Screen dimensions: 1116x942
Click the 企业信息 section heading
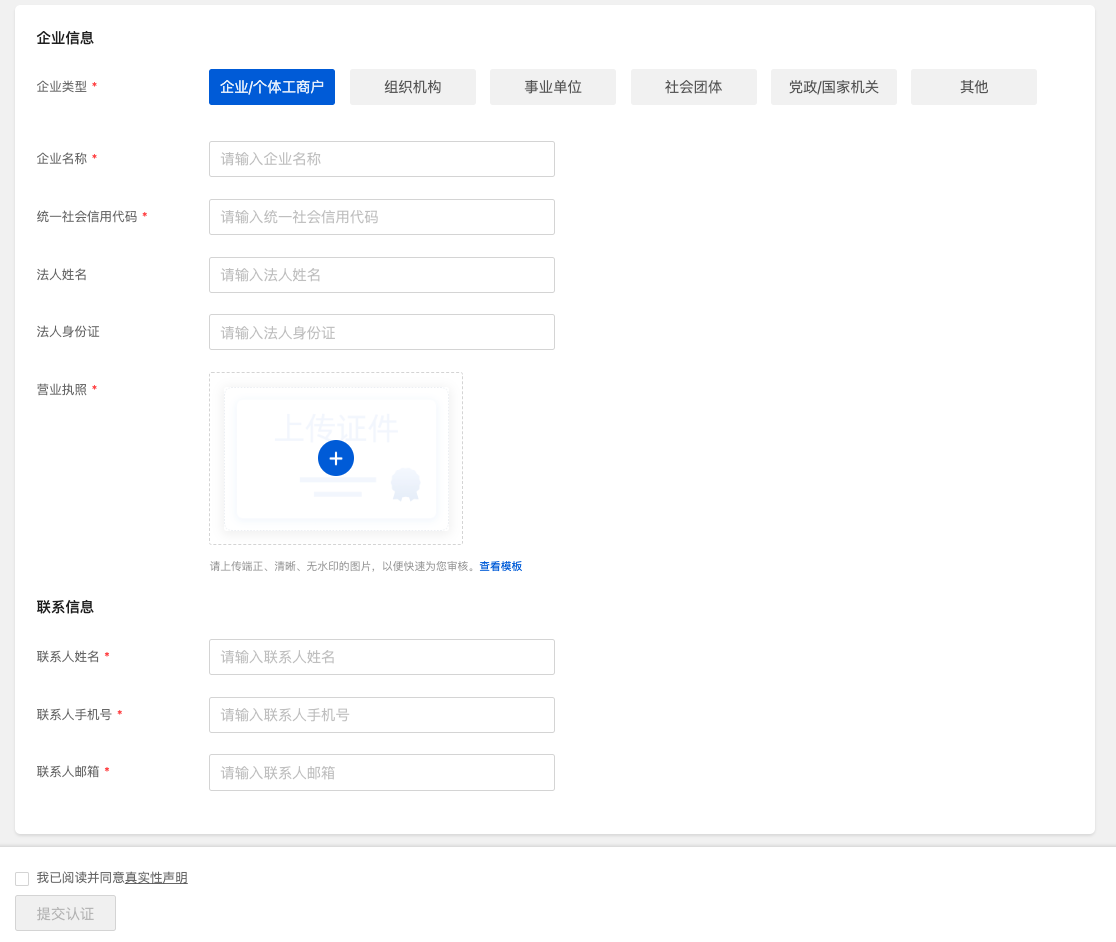[x=65, y=38]
